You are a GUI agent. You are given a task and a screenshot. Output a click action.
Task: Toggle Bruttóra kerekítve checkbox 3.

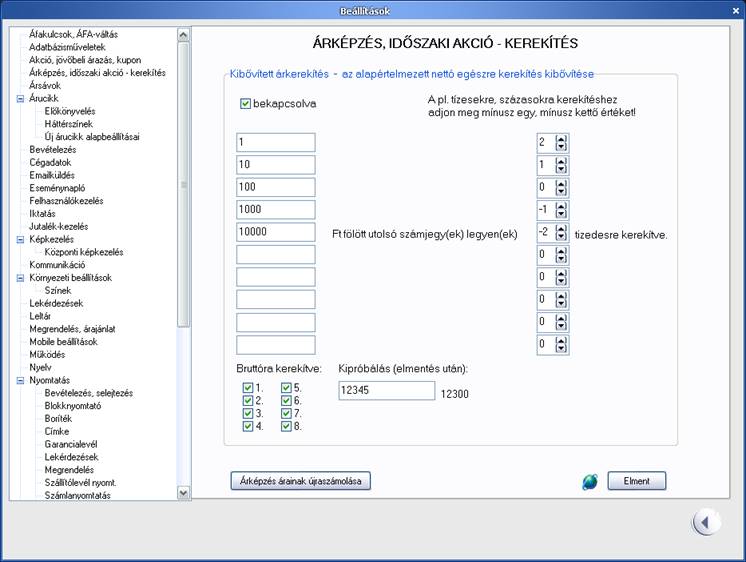pyautogui.click(x=247, y=414)
